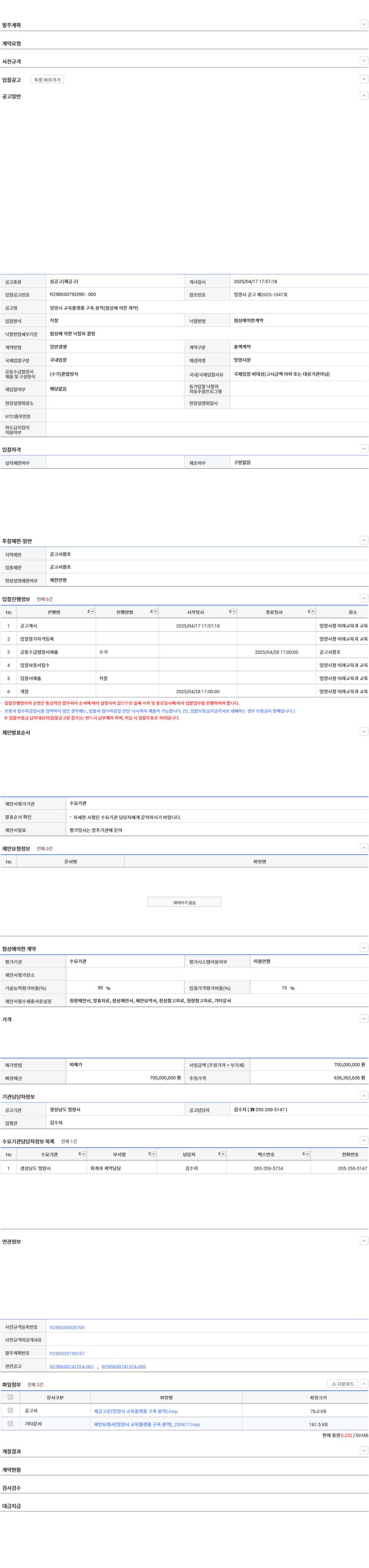Expand the 개찰결과 section chevron
The height and width of the screenshot is (1568, 369).
363,1451
